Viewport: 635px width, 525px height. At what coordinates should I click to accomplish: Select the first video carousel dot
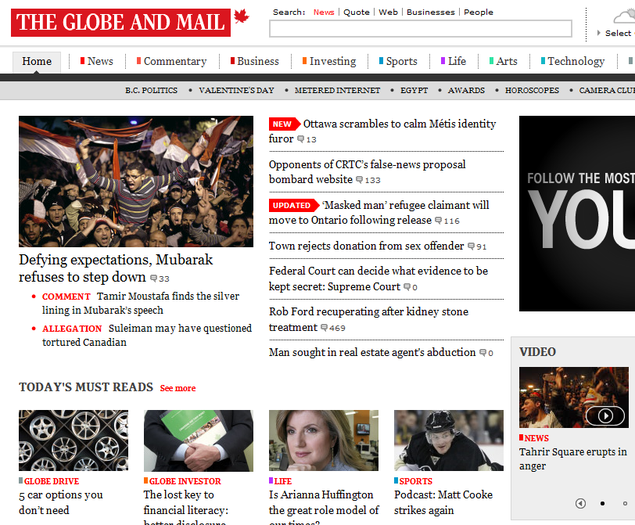(603, 504)
